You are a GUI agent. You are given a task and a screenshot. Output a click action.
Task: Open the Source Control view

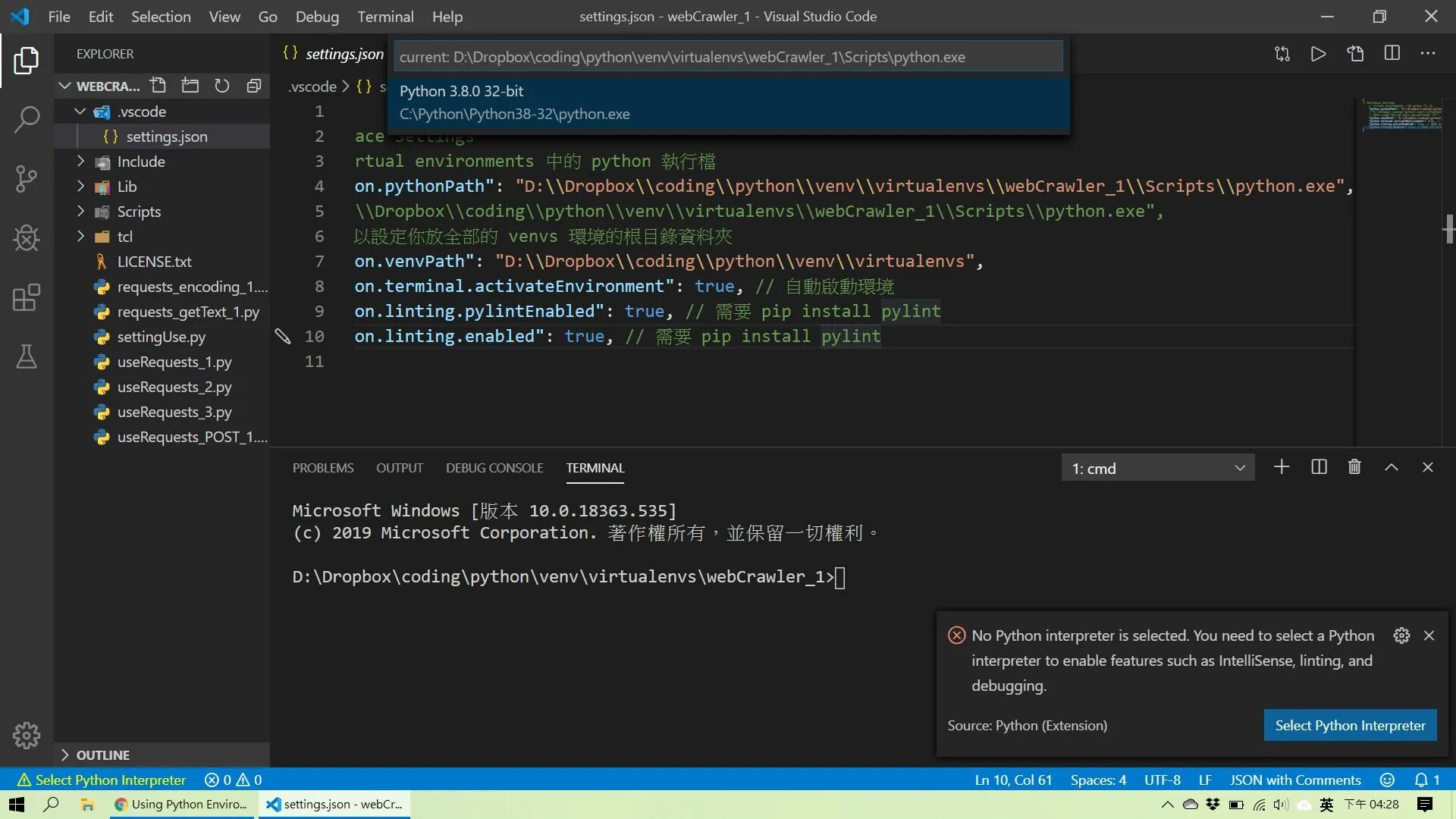(27, 179)
